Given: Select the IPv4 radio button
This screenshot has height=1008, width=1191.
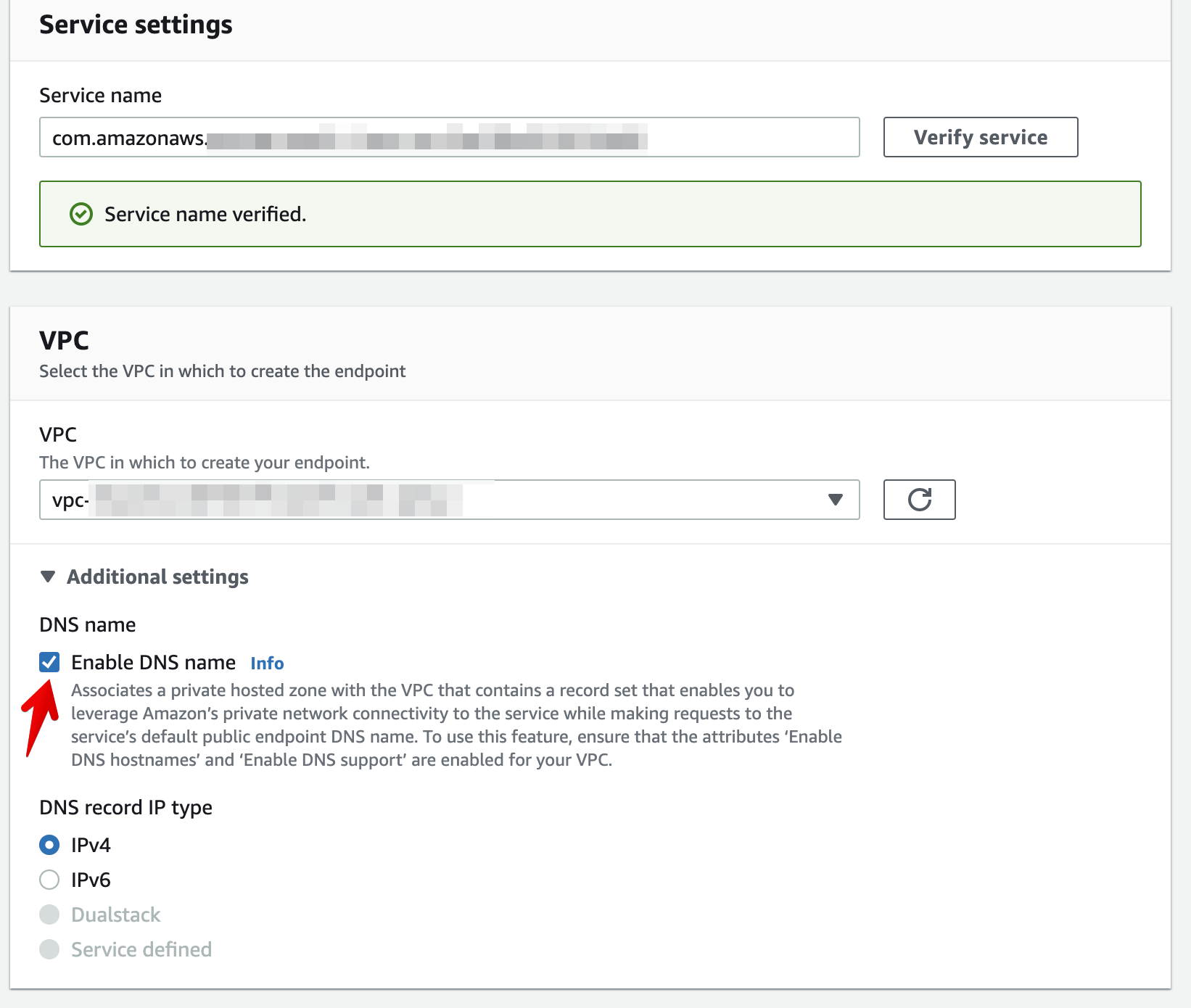Looking at the screenshot, I should click(49, 845).
